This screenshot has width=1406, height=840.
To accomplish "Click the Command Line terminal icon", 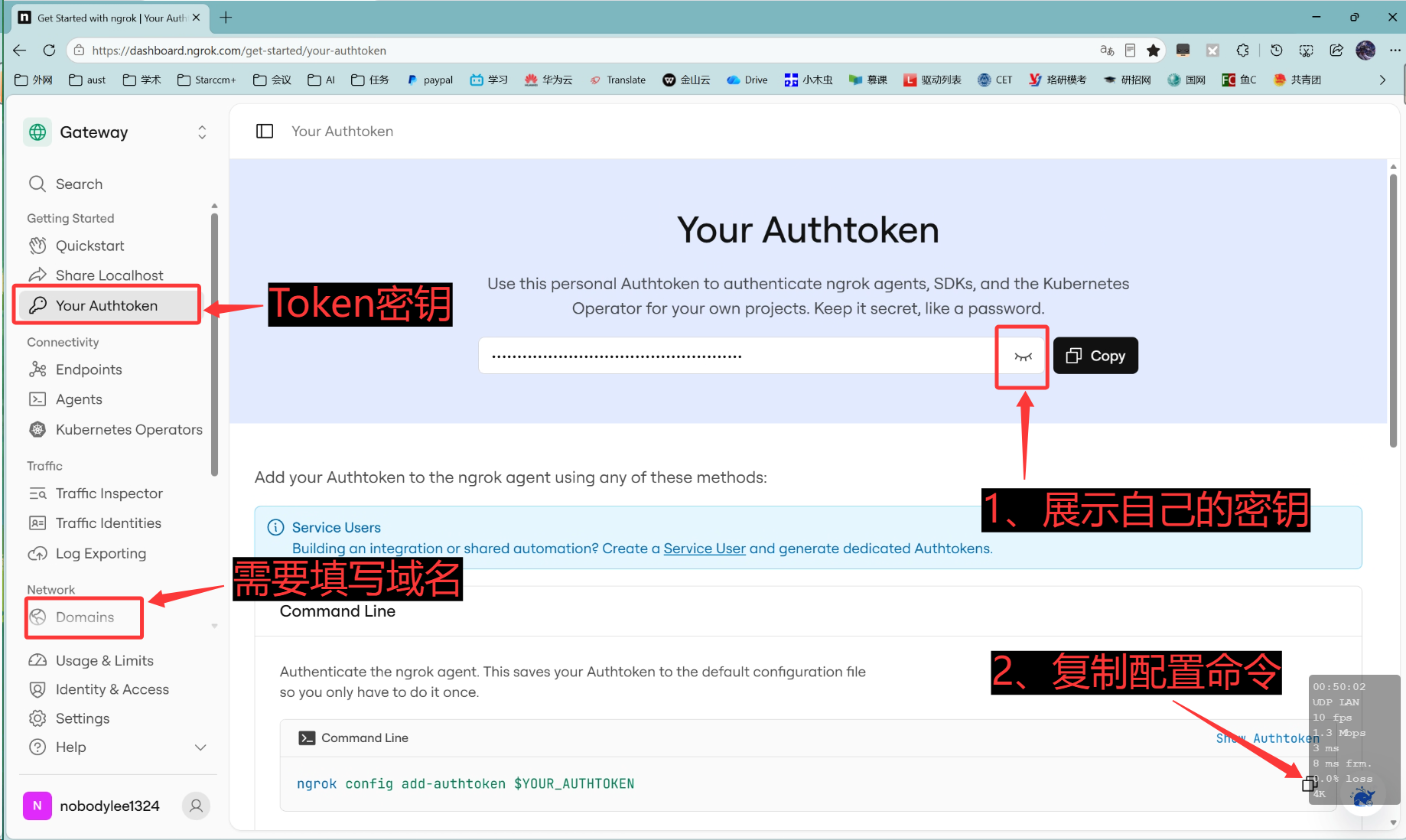I will 307,738.
